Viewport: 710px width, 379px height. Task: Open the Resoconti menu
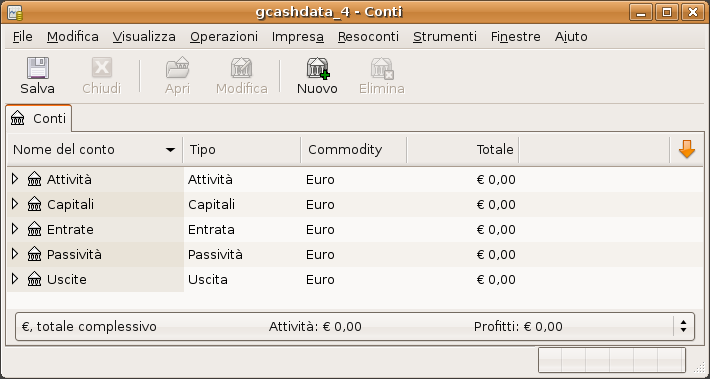click(368, 37)
